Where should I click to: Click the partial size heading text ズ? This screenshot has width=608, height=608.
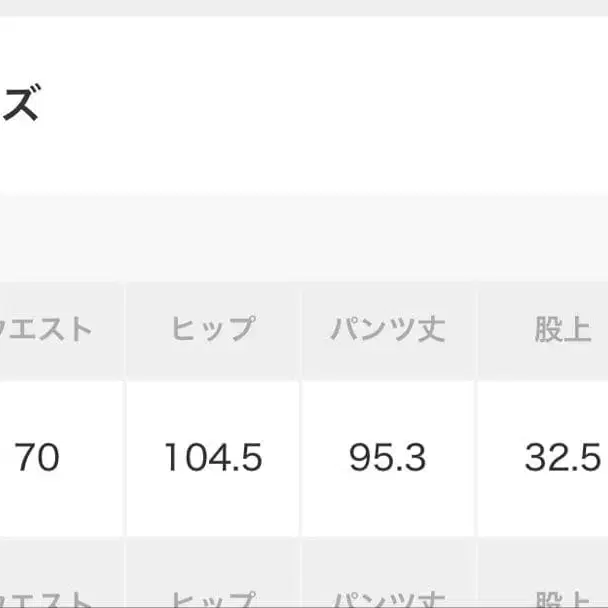coord(20,105)
